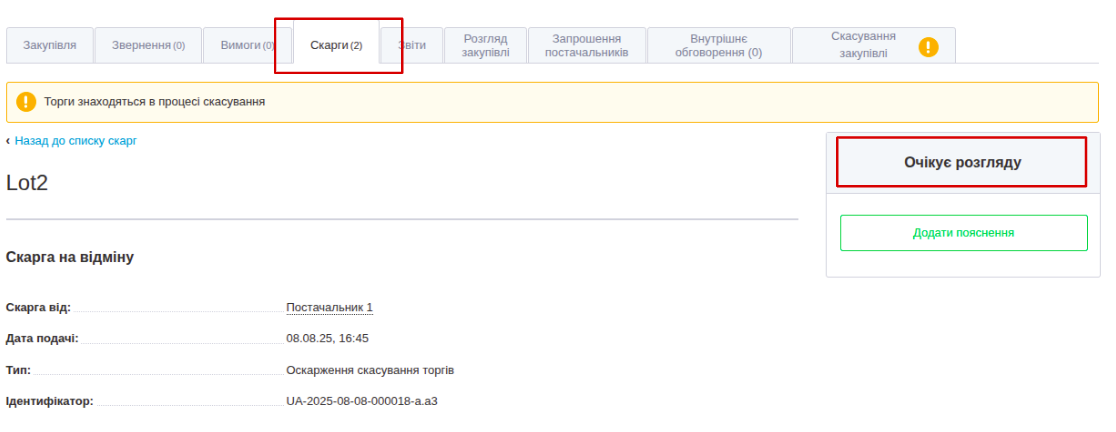Image resolution: width=1116 pixels, height=432 pixels.
Task: Open the Закупівля tab
Action: 50,46
